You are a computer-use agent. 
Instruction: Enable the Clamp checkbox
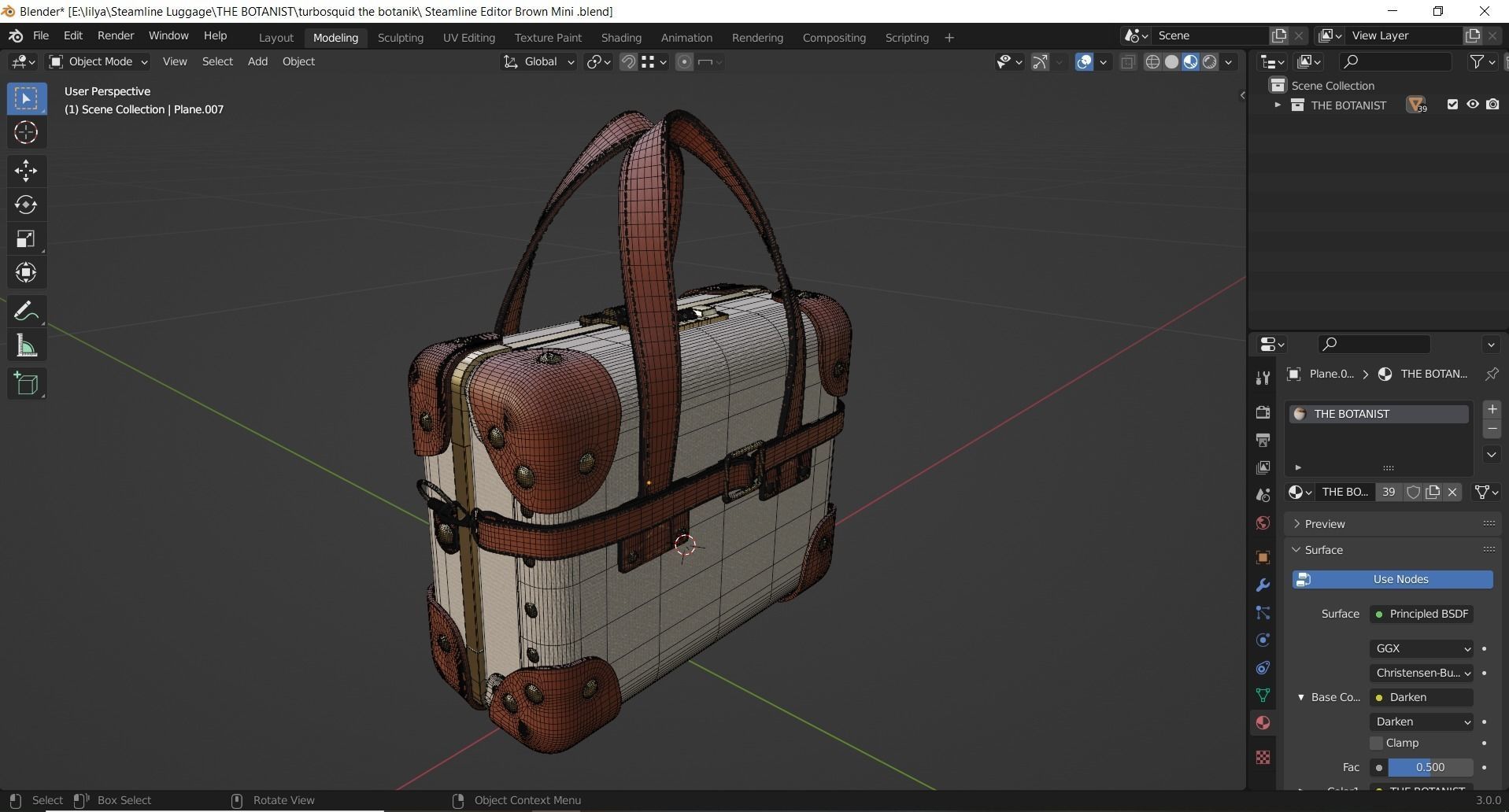pos(1376,743)
